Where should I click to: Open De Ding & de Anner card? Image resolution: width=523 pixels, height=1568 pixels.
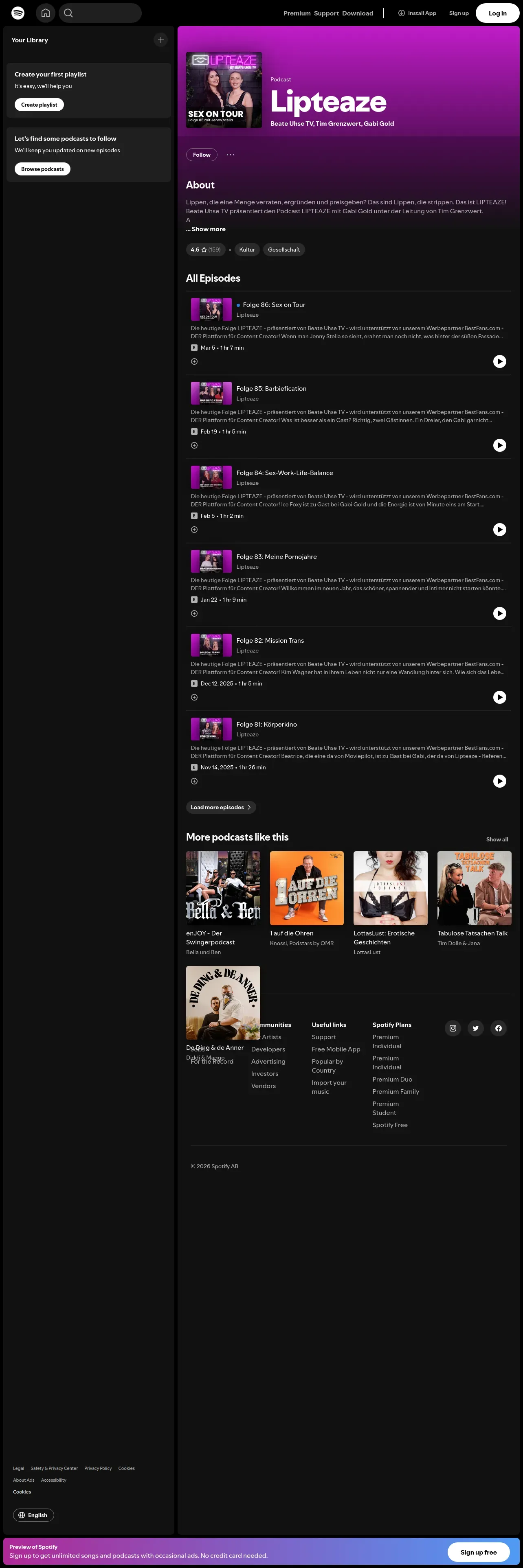223,1014
